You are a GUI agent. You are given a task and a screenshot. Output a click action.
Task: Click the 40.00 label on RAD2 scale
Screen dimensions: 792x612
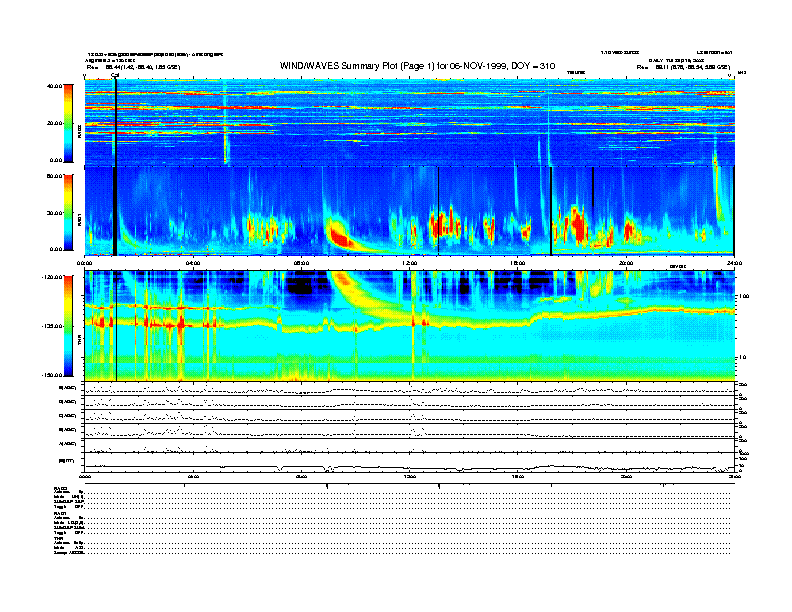[x=54, y=86]
